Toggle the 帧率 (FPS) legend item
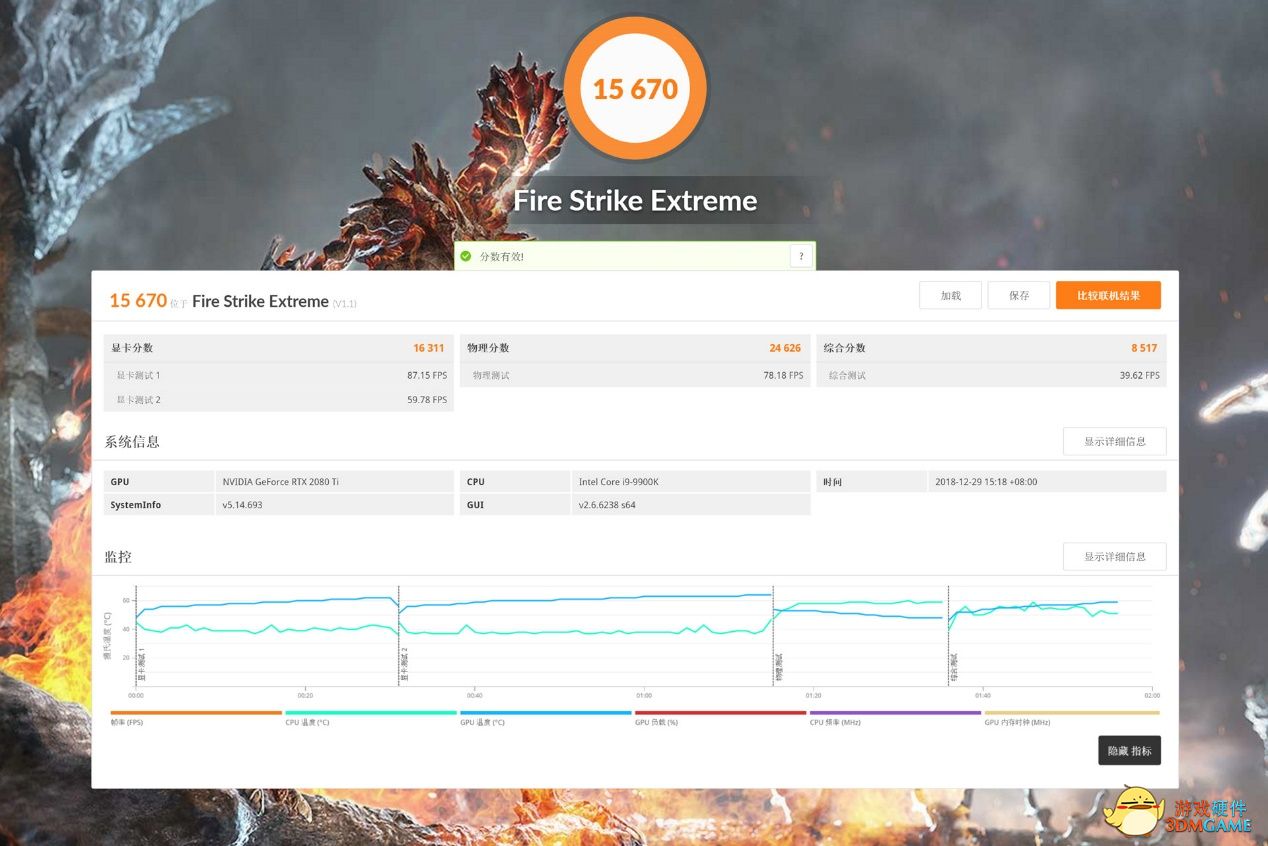The image size is (1268, 846). [196, 717]
